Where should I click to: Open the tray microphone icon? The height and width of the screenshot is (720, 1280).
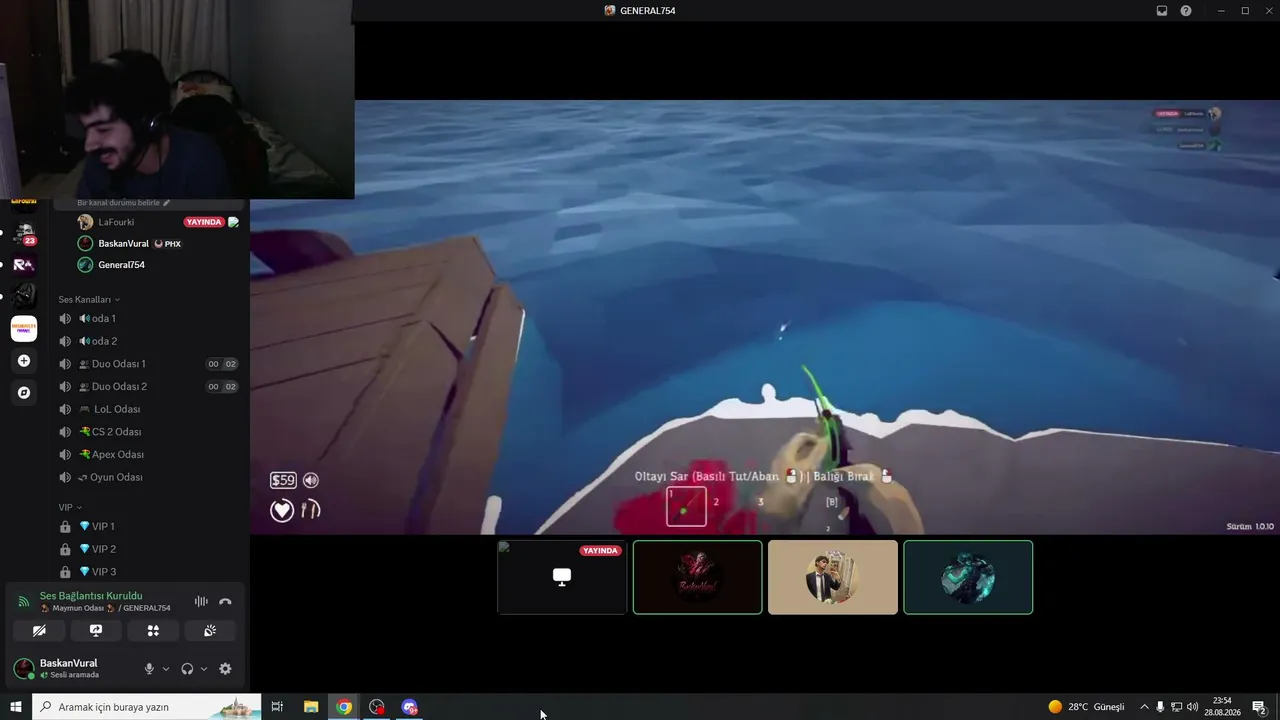point(1160,707)
